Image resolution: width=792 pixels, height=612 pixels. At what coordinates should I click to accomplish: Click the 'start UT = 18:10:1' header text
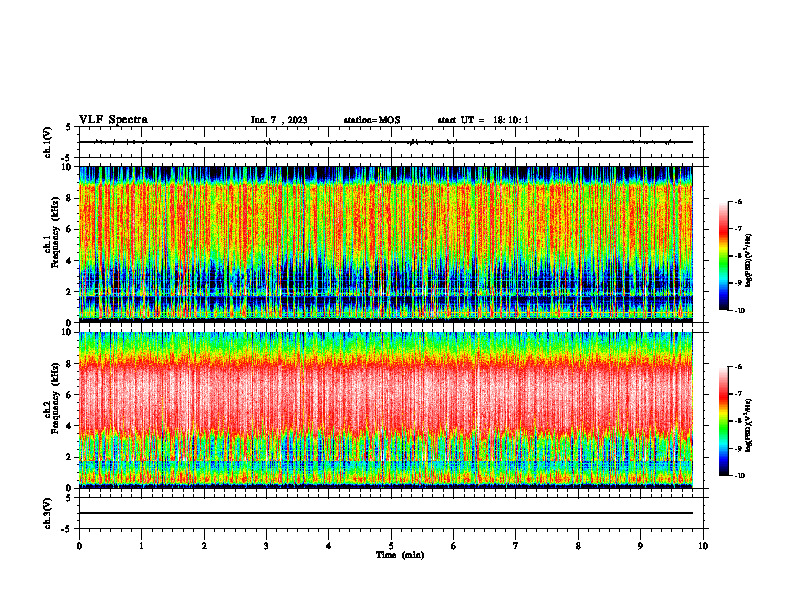483,120
